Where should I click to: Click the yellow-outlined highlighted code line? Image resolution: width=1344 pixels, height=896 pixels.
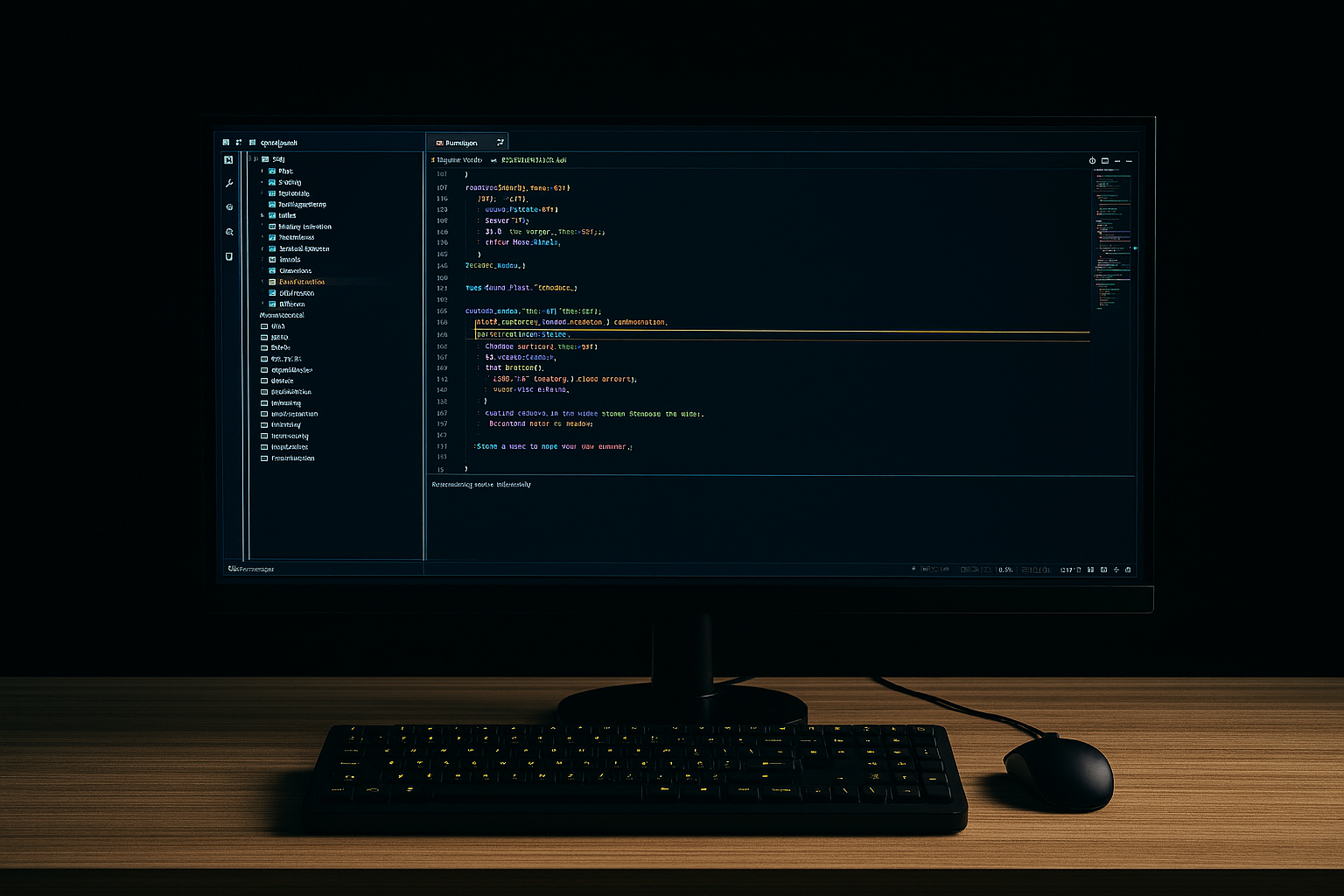pyautogui.click(x=525, y=334)
